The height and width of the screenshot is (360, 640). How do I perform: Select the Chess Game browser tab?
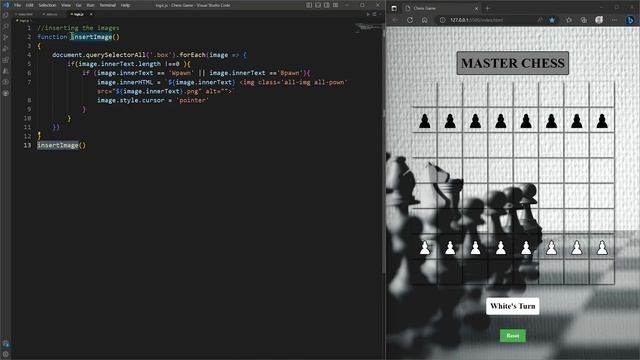pyautogui.click(x=441, y=8)
